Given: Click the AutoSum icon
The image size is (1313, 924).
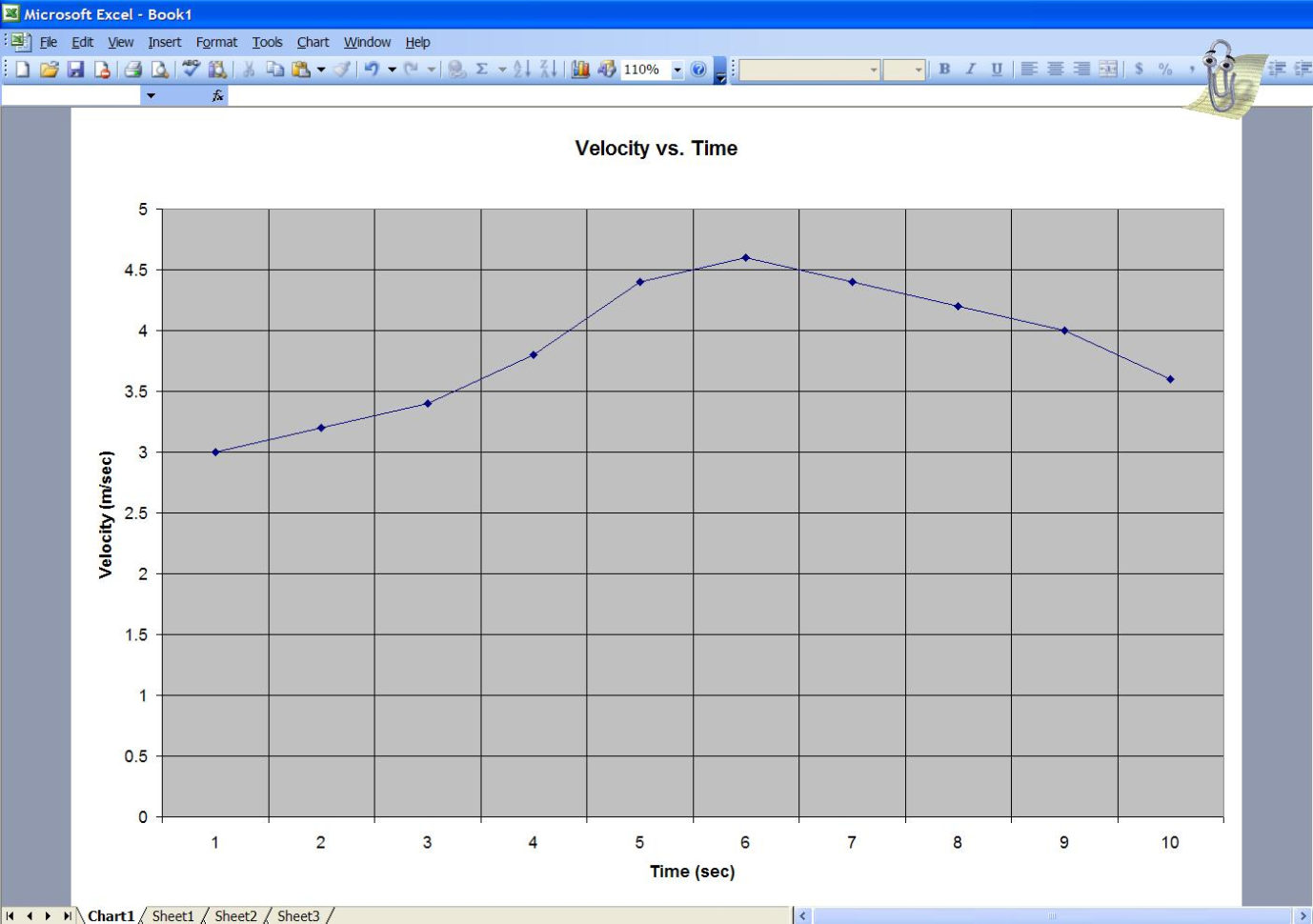Looking at the screenshot, I should 482,70.
